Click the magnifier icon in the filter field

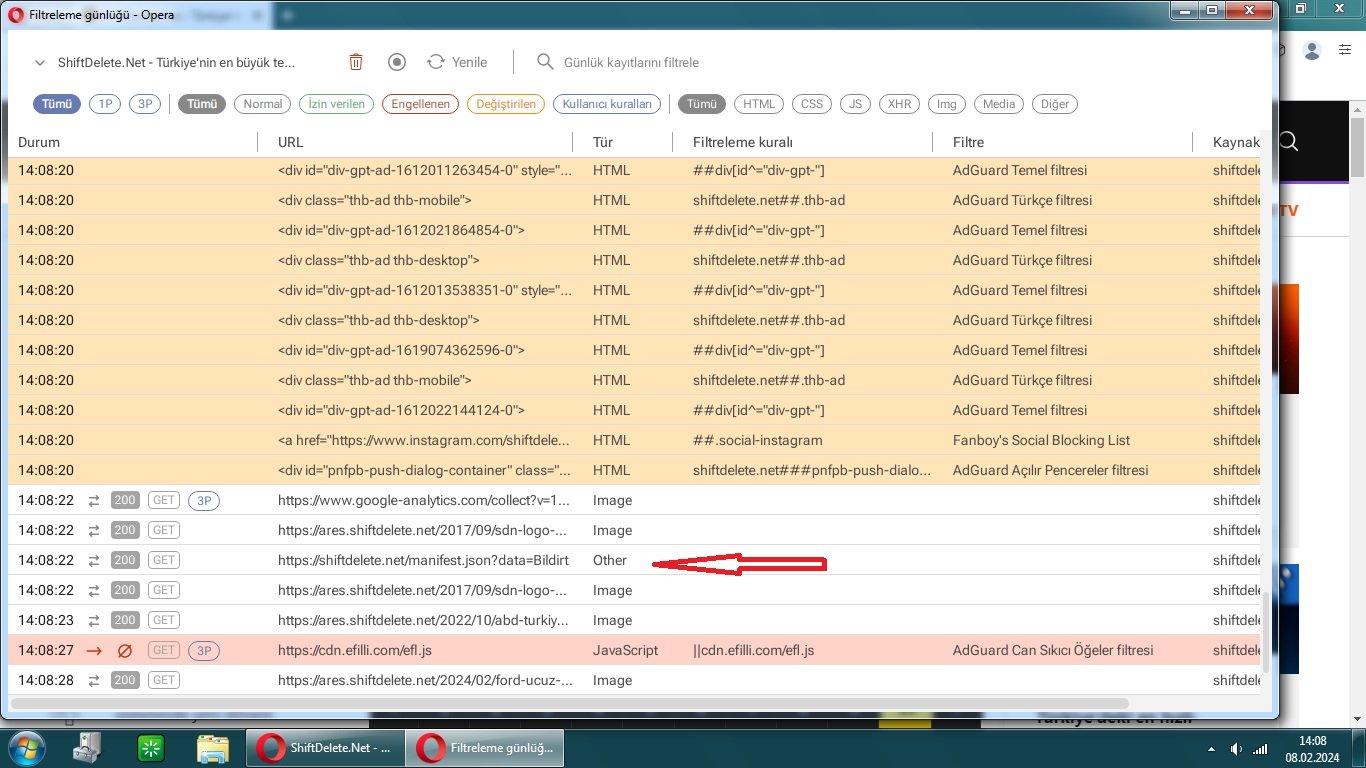point(545,61)
